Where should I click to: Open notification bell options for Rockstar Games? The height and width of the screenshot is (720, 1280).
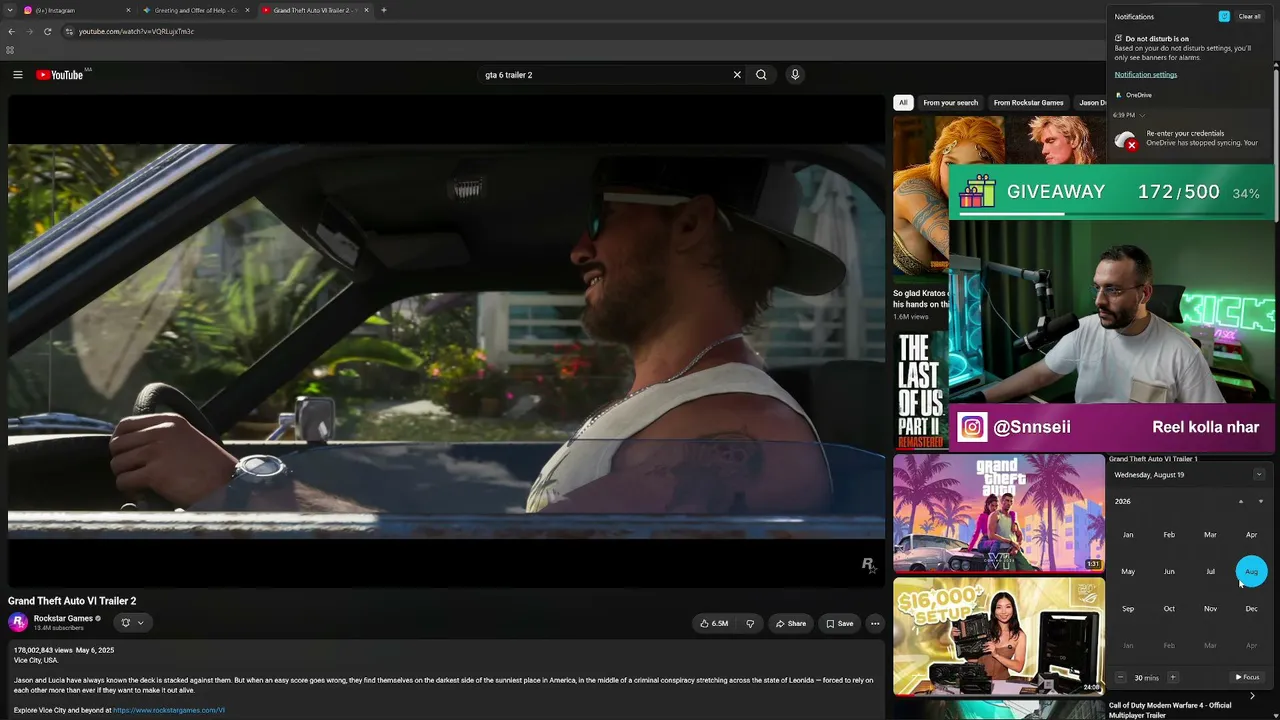point(132,622)
